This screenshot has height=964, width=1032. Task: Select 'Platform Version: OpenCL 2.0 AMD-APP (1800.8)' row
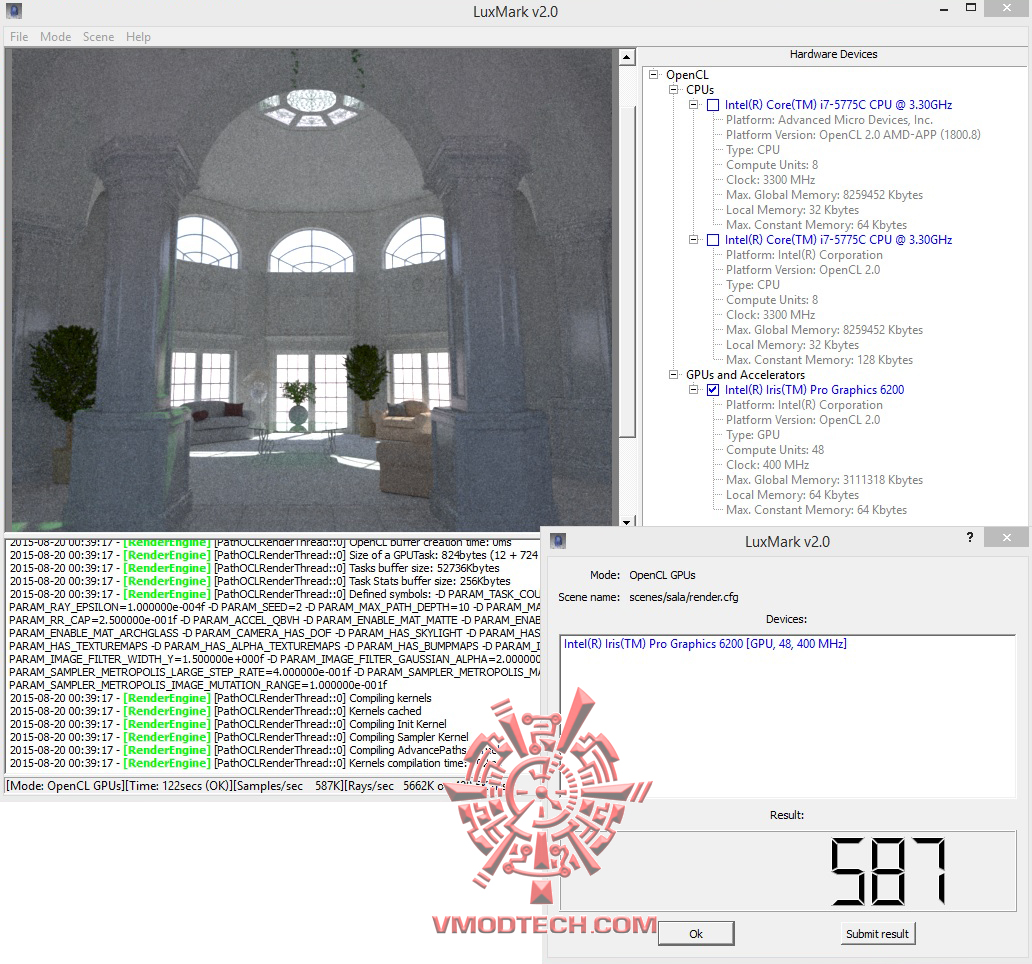(x=853, y=135)
